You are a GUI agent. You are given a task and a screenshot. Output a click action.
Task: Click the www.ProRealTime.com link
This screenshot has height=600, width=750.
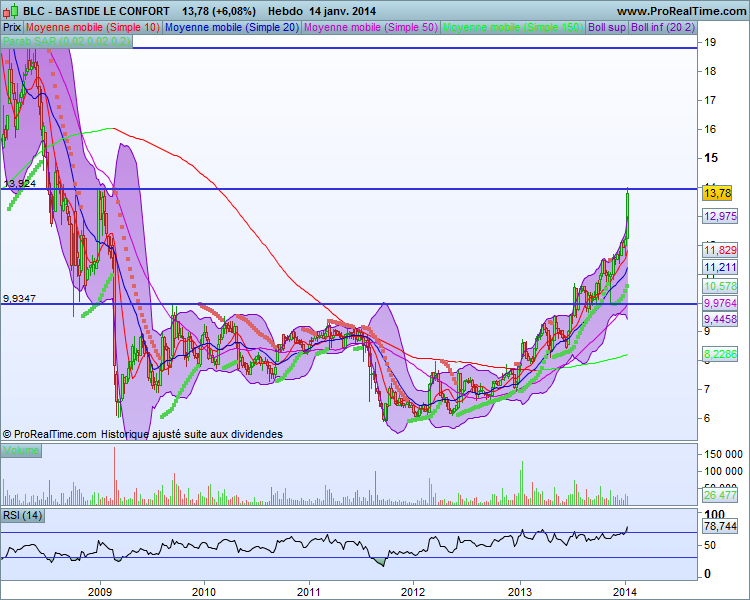[x=682, y=11]
